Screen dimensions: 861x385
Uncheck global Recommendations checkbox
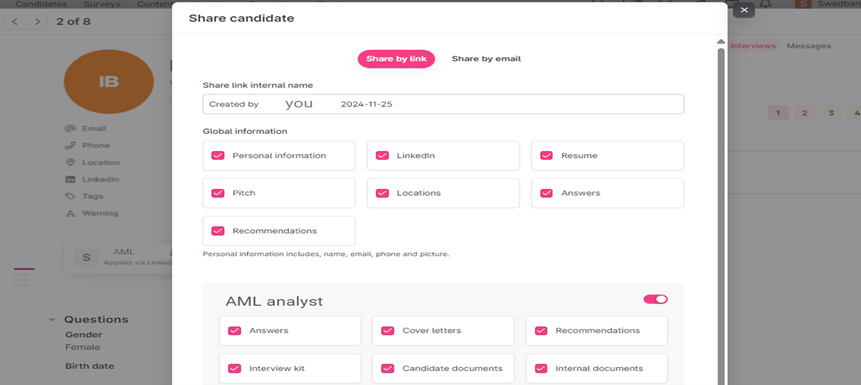coord(217,231)
